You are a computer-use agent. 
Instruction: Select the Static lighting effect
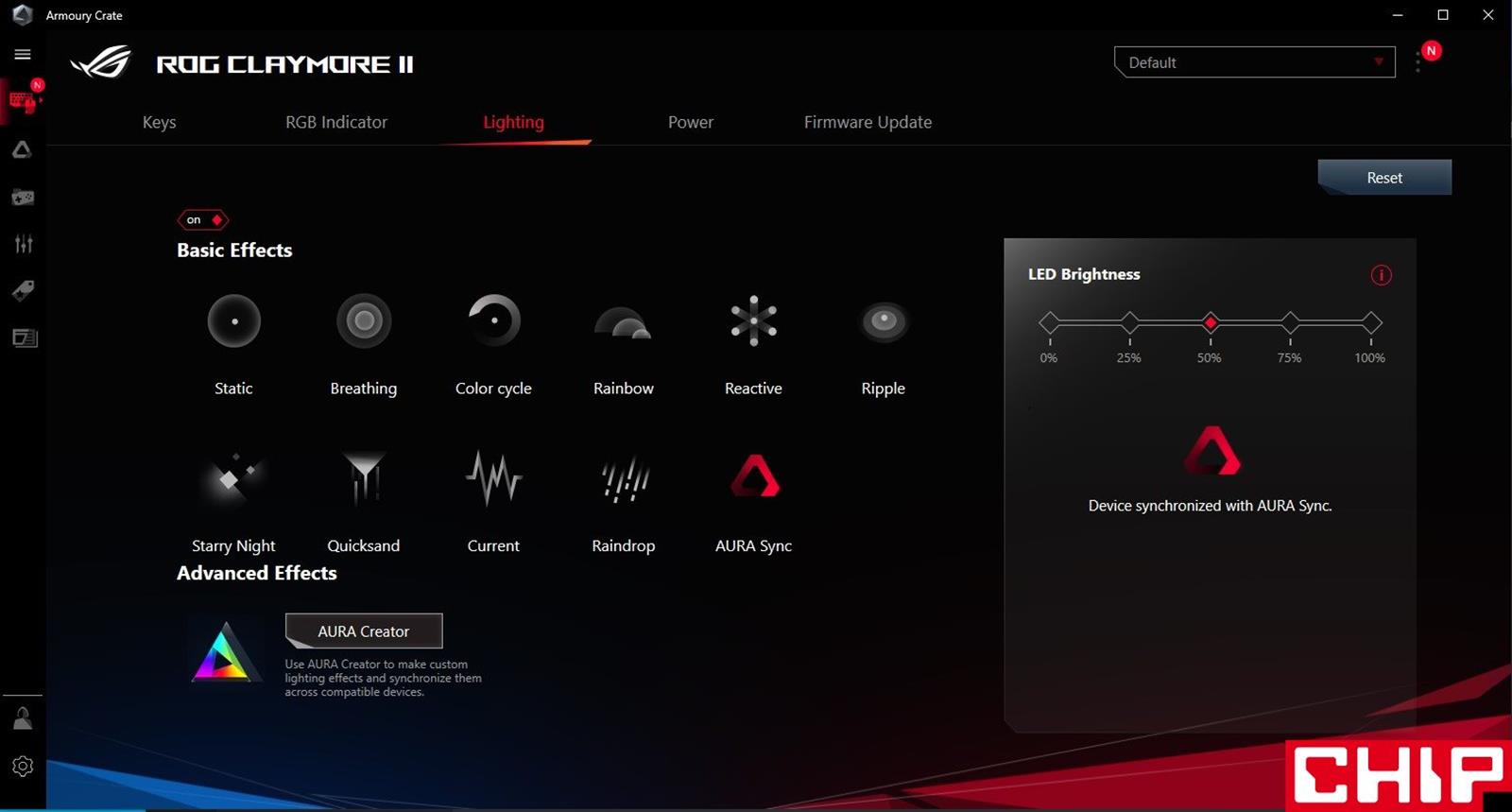(233, 321)
